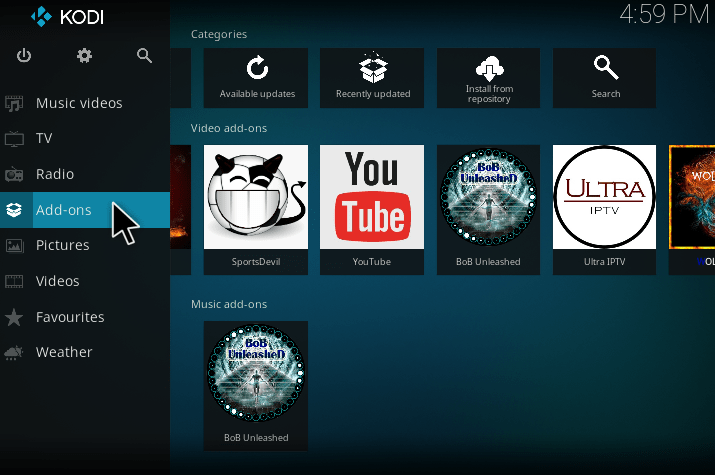Open BoB Unleashed video add-on
The width and height of the screenshot is (715, 475).
(488, 210)
